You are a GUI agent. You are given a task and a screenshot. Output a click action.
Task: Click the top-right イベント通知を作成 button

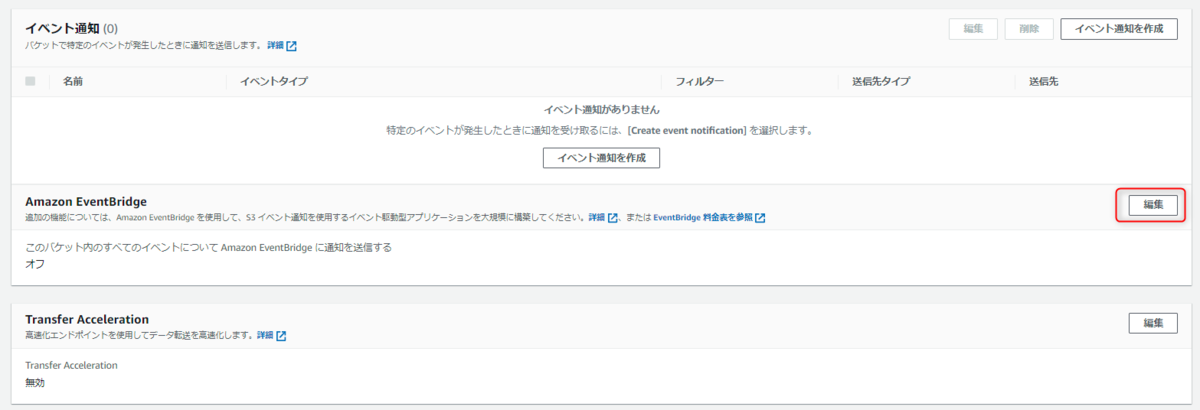1118,29
